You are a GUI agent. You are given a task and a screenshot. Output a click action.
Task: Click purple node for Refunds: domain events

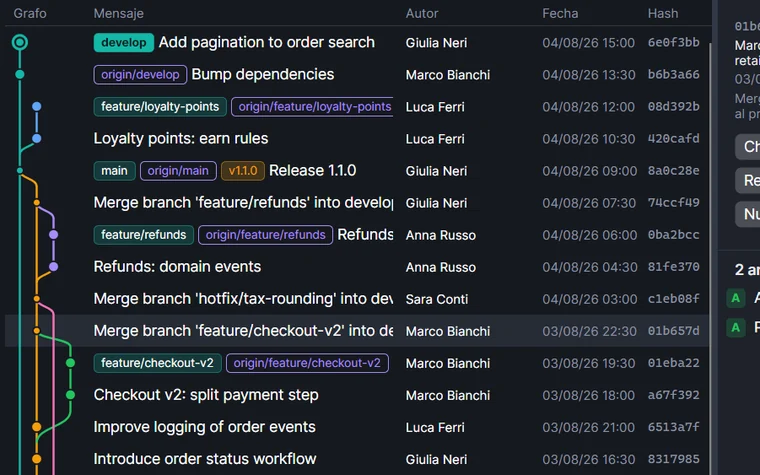click(54, 267)
